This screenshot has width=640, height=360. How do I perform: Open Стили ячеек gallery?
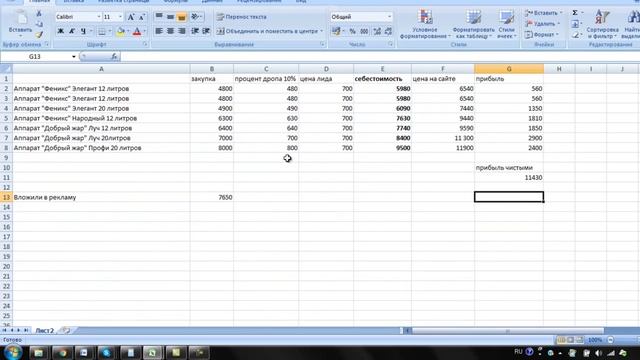point(507,24)
